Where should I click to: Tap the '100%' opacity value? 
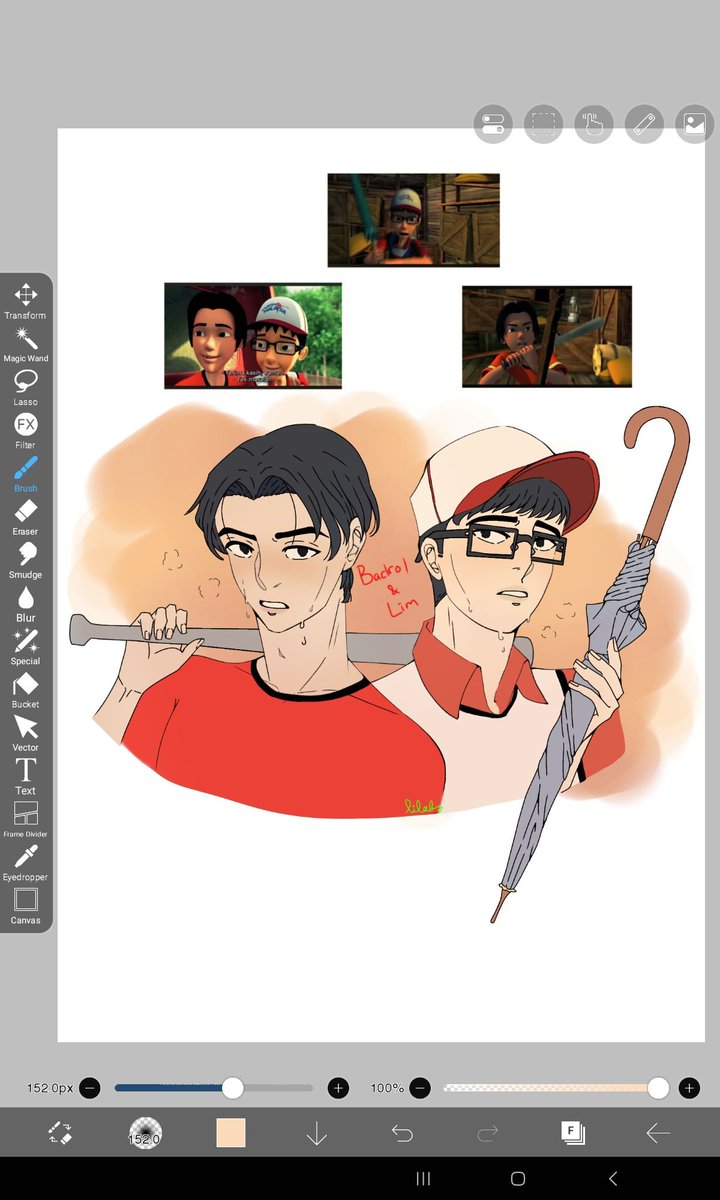point(387,1088)
